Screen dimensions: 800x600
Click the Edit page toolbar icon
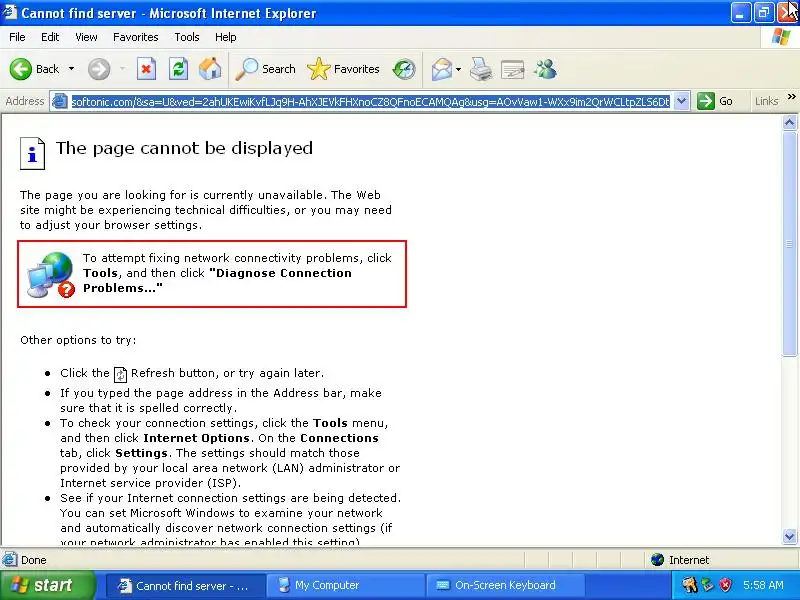(x=513, y=69)
